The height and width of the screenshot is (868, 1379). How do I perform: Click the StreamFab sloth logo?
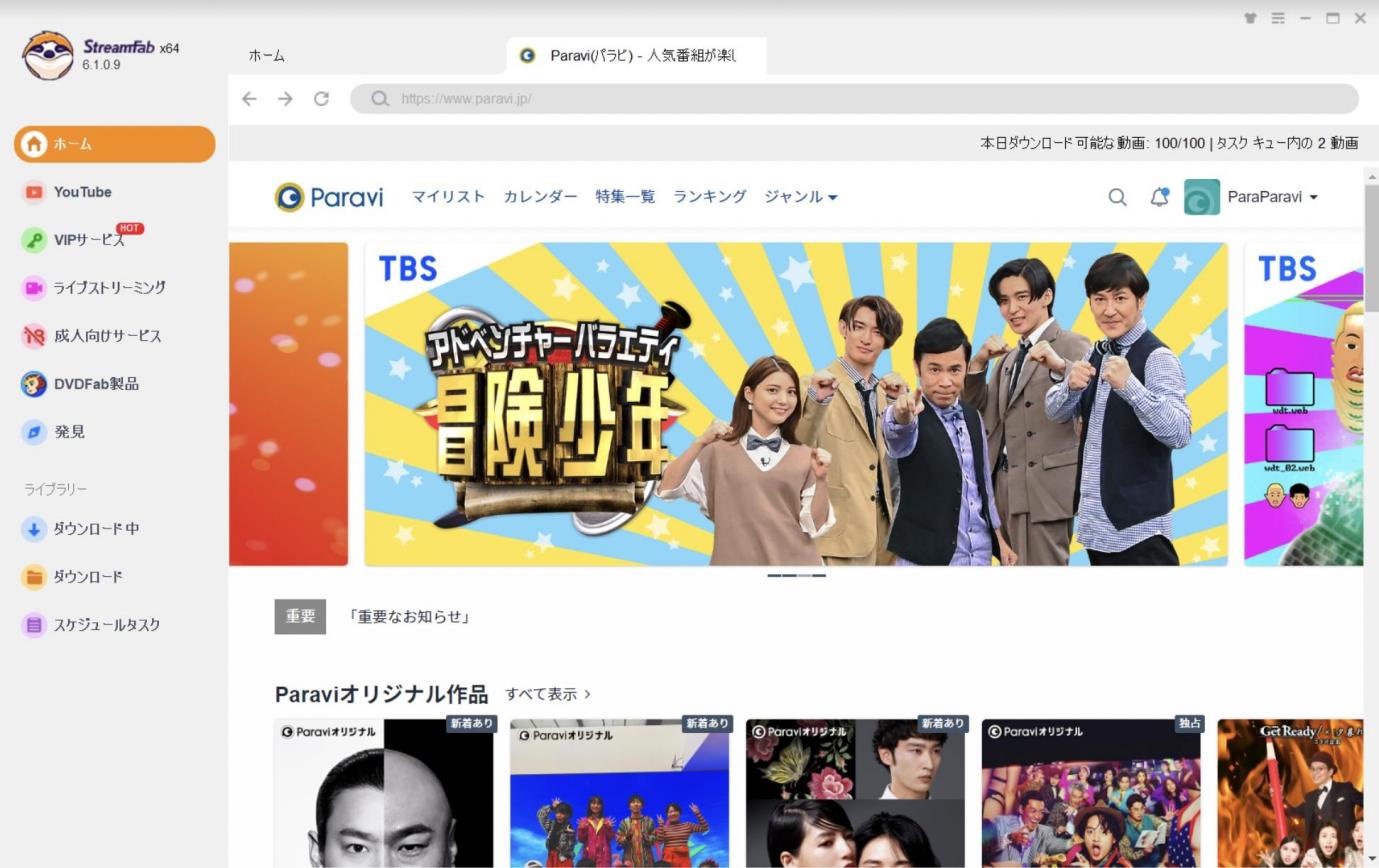coord(47,55)
